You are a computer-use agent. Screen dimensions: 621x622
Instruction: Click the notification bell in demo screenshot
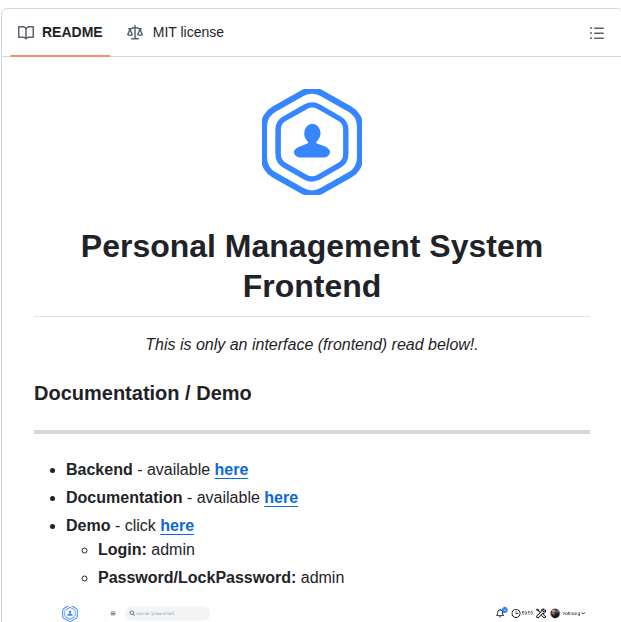[501, 613]
